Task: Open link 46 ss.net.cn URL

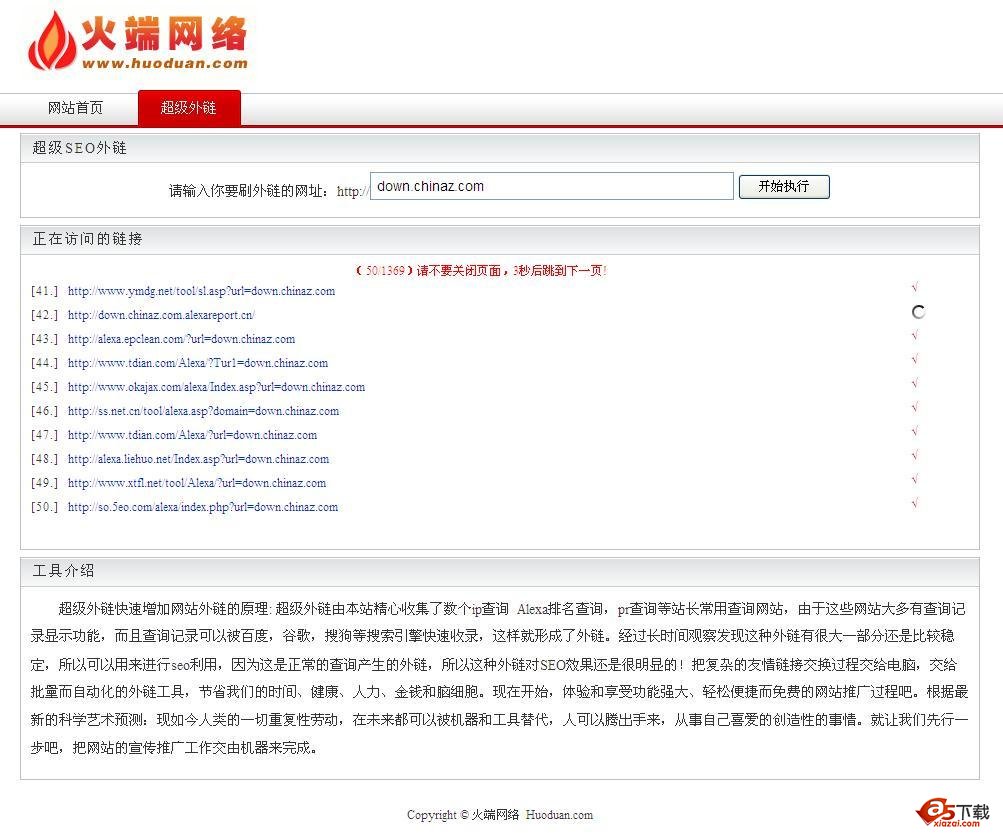Action: (203, 411)
